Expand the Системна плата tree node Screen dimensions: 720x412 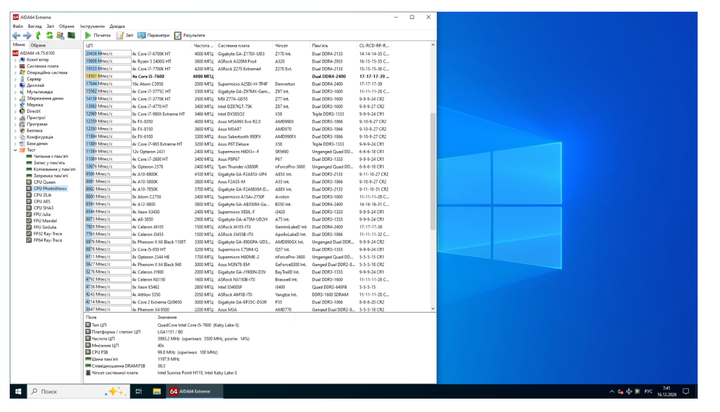(x=15, y=66)
